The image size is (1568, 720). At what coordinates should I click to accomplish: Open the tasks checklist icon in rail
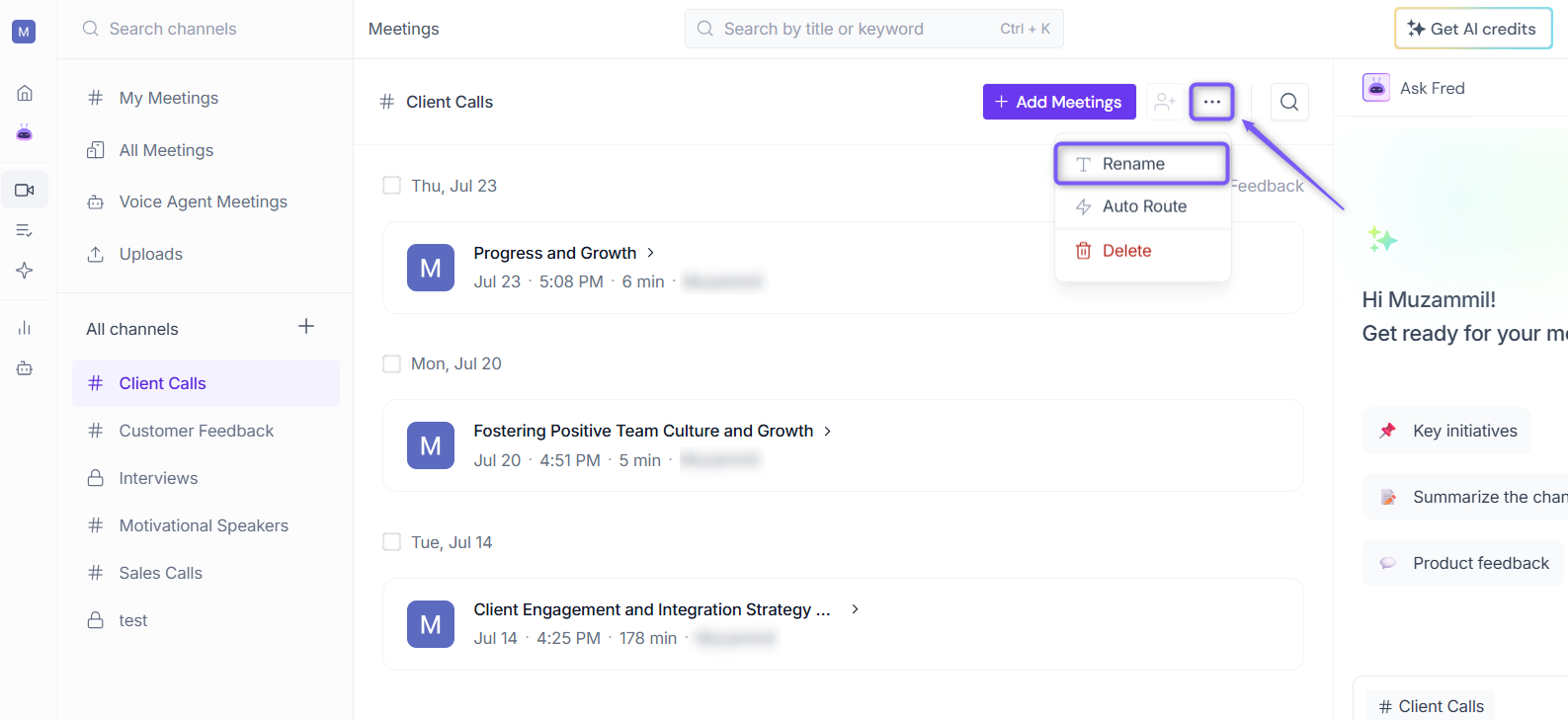25,230
